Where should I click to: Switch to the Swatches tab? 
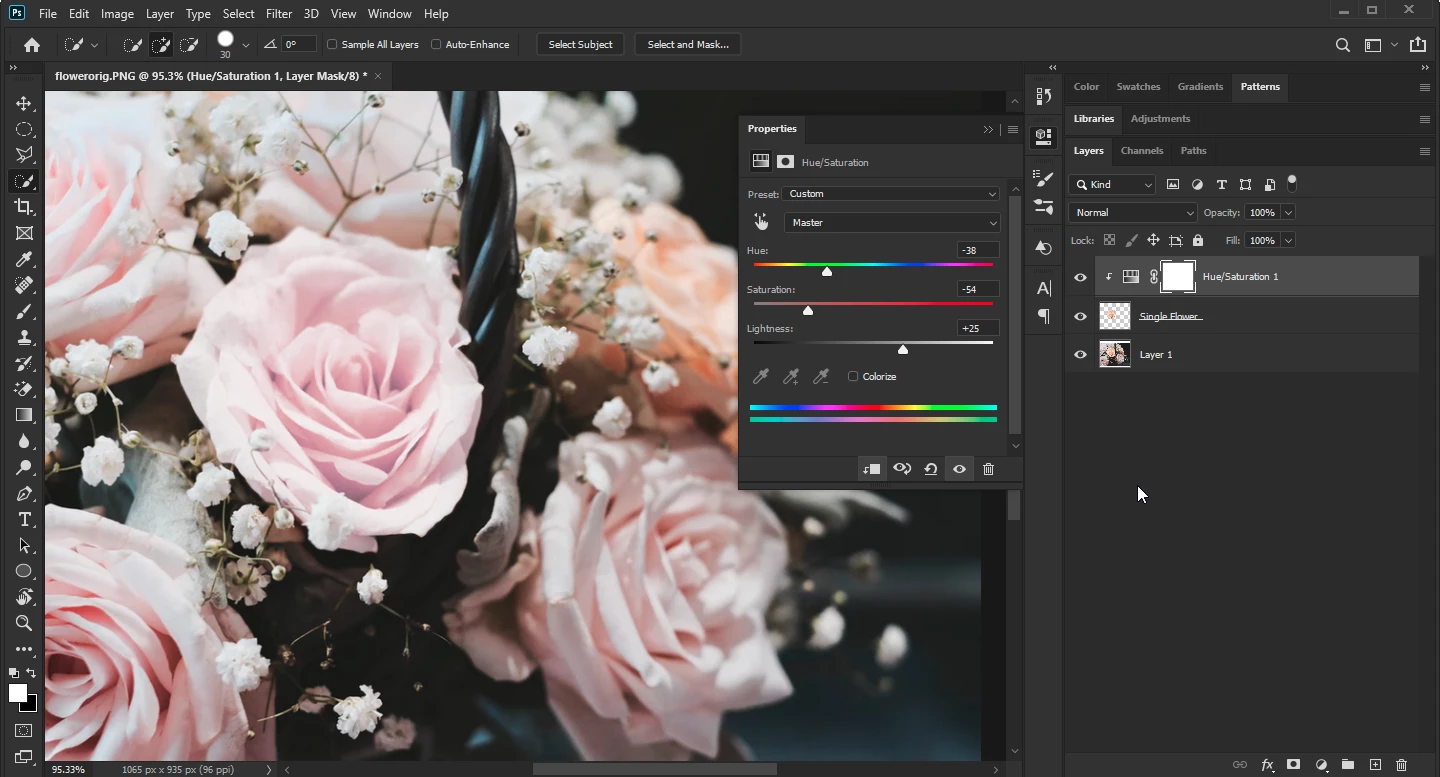point(1138,87)
